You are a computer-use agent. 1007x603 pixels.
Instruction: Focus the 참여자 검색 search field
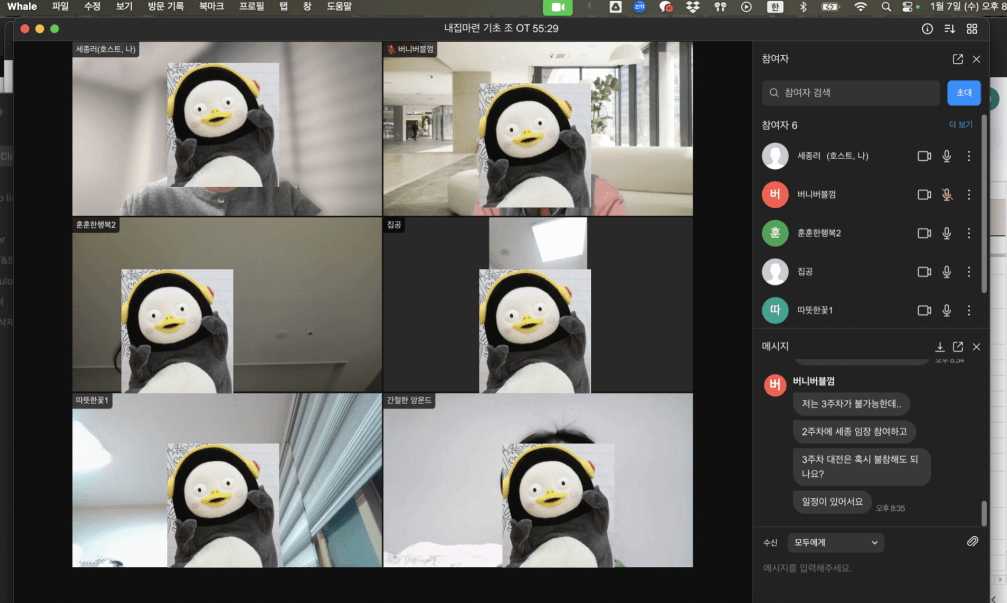[x=850, y=93]
